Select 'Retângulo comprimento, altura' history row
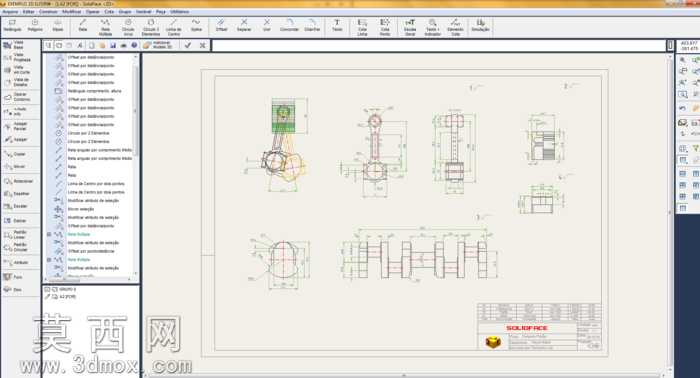The height and width of the screenshot is (378, 700). click(94, 91)
